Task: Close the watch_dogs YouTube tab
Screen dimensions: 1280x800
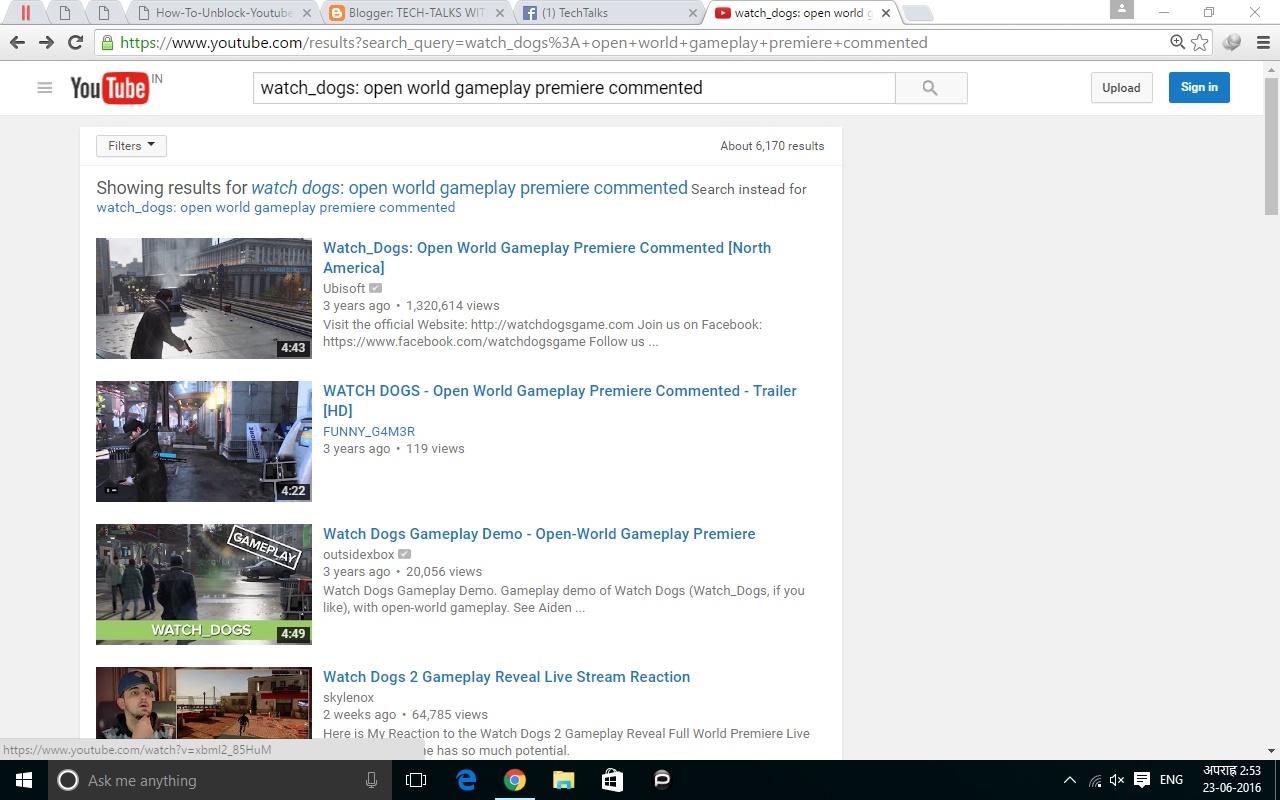Action: pos(886,13)
